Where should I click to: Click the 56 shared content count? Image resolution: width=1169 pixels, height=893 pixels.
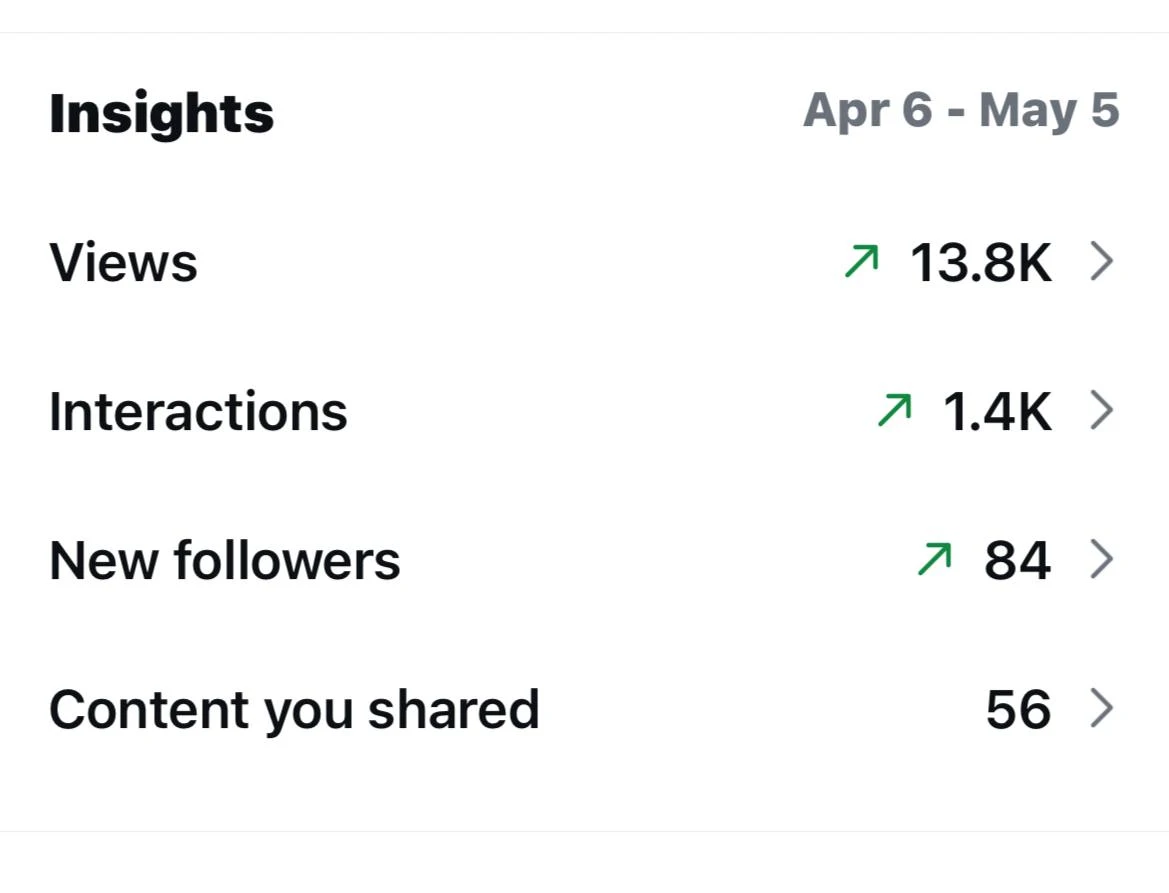(1018, 710)
